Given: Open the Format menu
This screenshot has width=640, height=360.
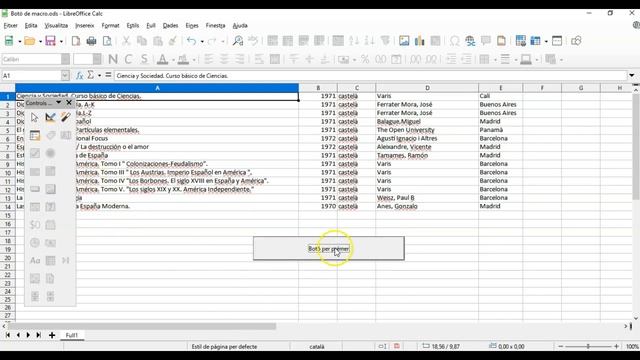Looking at the screenshot, I should (110, 25).
